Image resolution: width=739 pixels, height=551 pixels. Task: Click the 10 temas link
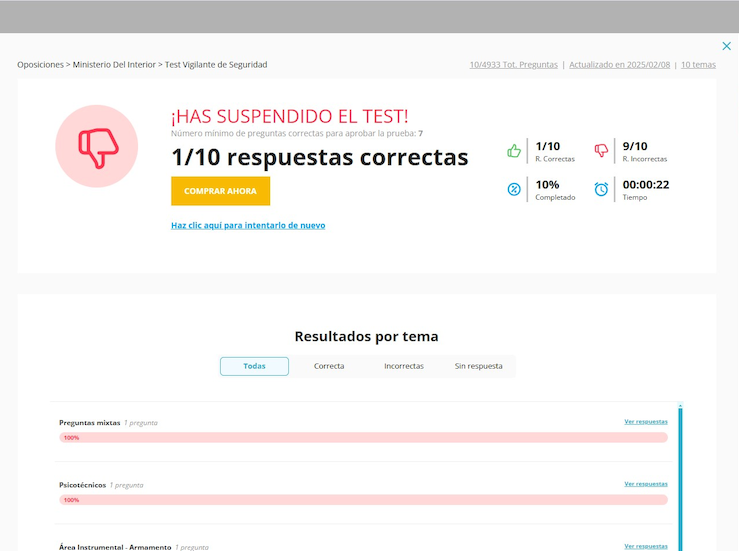pos(698,65)
